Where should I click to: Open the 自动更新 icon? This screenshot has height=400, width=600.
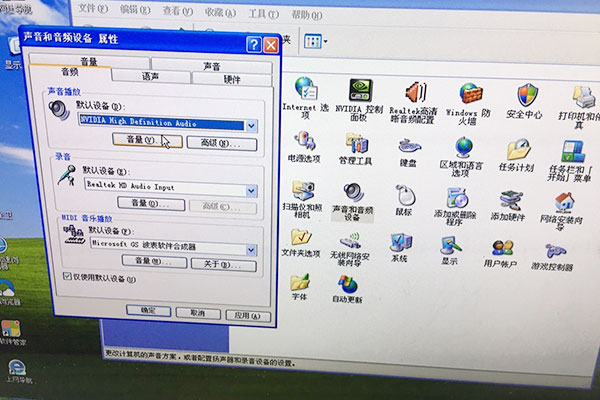pyautogui.click(x=346, y=284)
